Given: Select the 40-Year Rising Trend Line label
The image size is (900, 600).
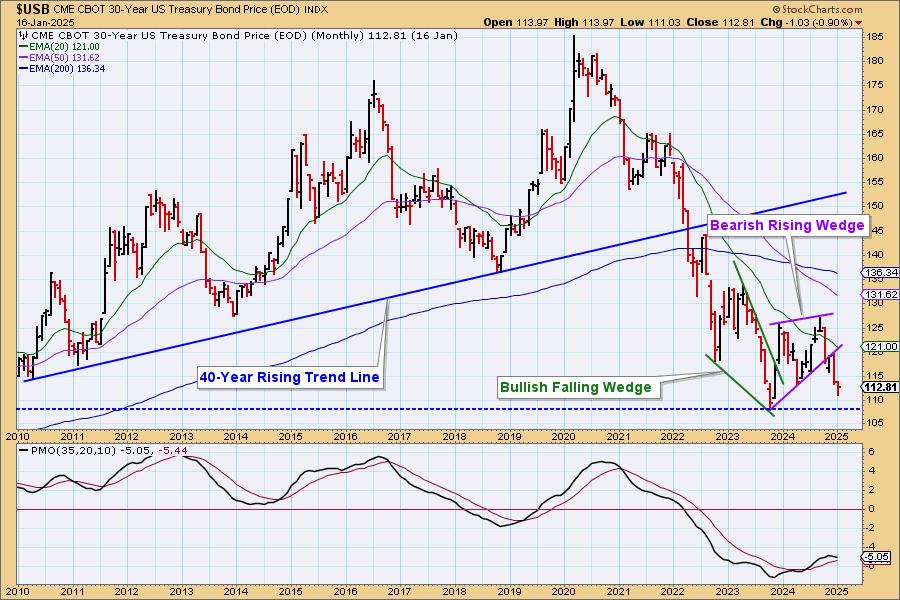Looking at the screenshot, I should 290,377.
